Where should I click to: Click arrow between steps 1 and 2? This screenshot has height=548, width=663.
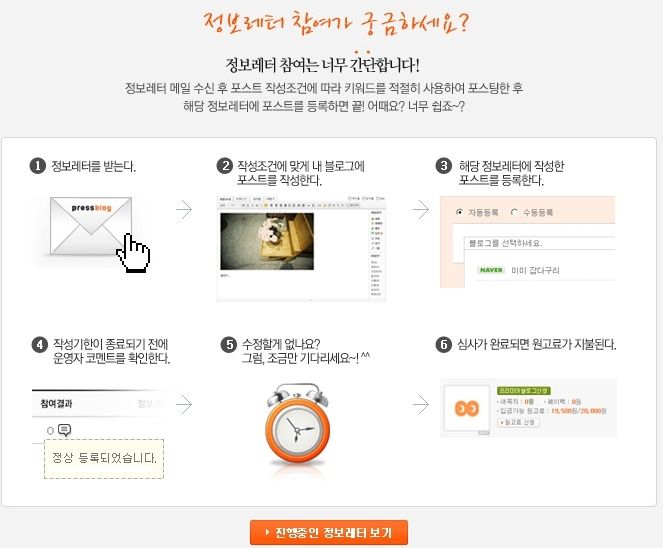click(x=184, y=209)
